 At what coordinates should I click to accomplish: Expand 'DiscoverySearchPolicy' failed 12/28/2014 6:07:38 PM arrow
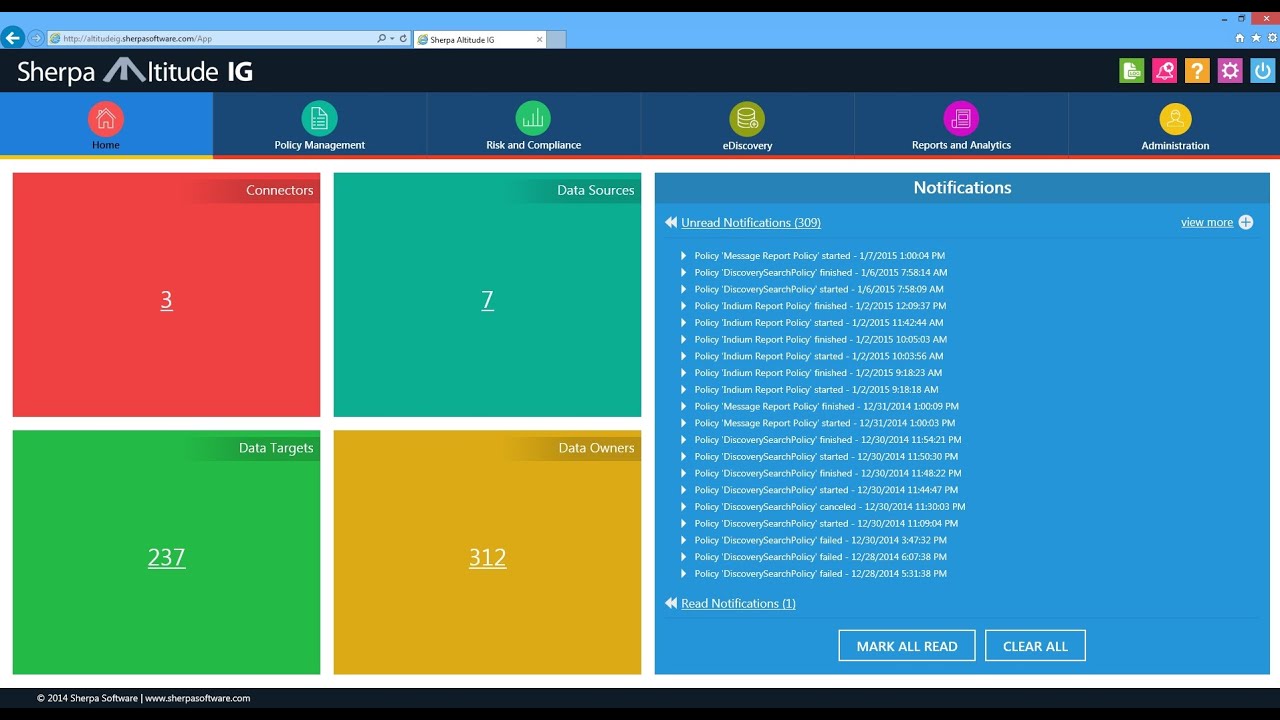point(684,557)
